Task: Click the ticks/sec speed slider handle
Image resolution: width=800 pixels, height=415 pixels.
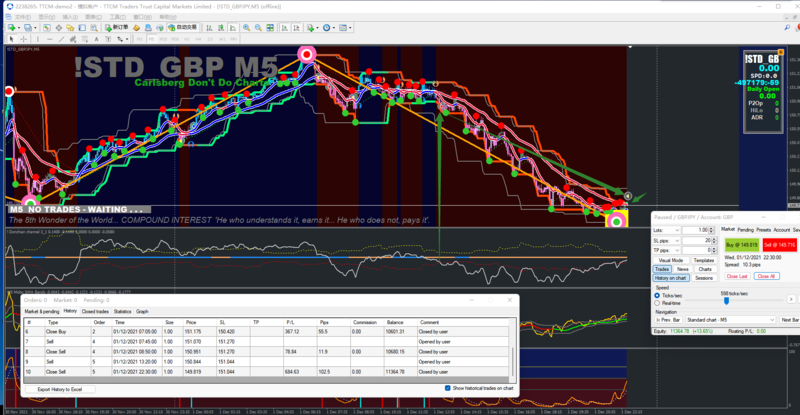Action: click(726, 299)
